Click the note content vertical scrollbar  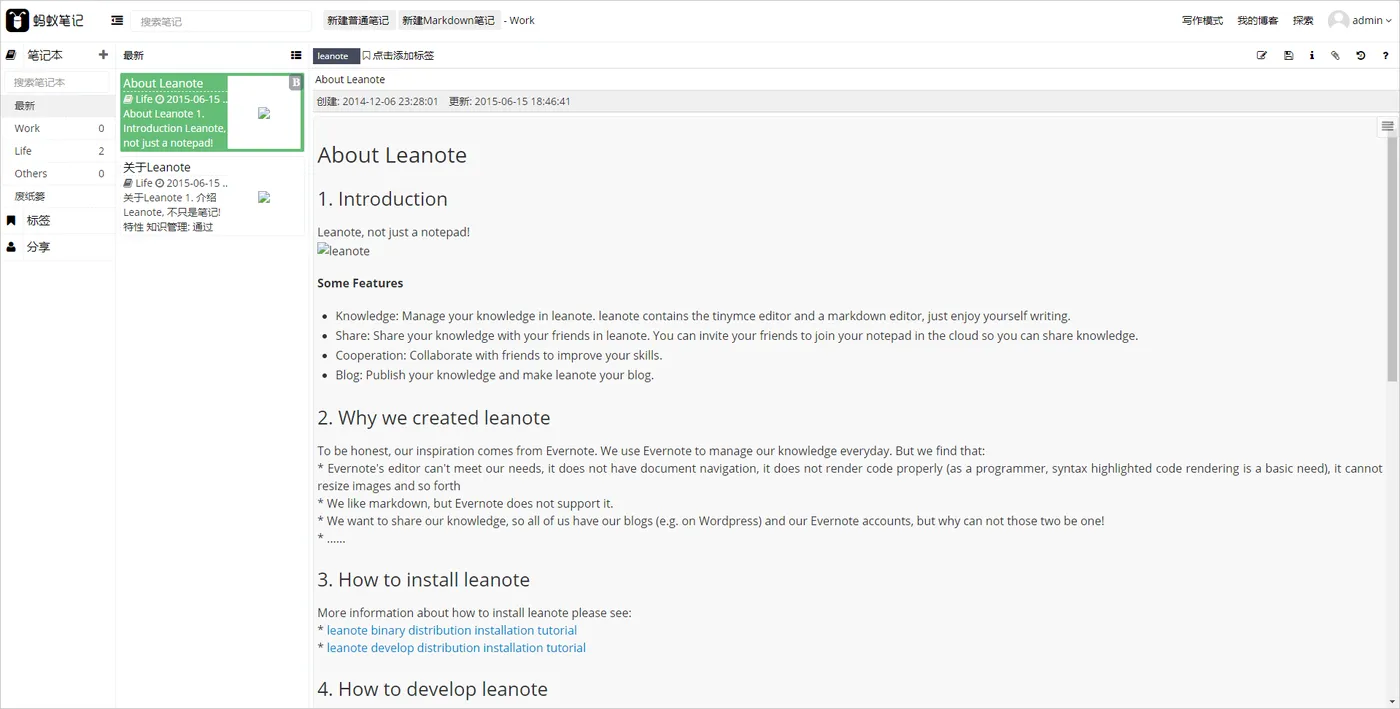[x=1391, y=260]
